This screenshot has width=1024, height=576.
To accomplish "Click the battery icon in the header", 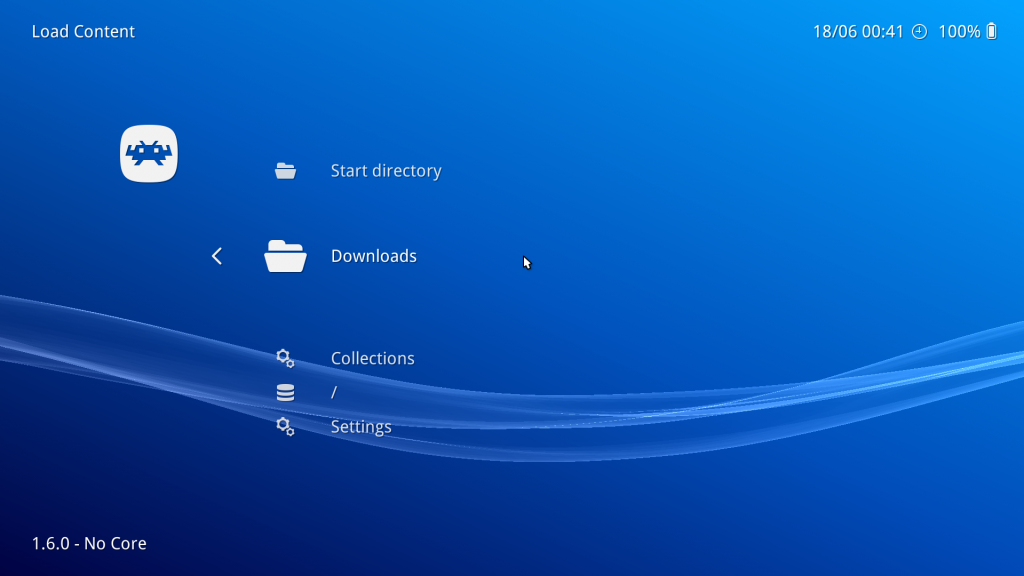I will coord(991,31).
